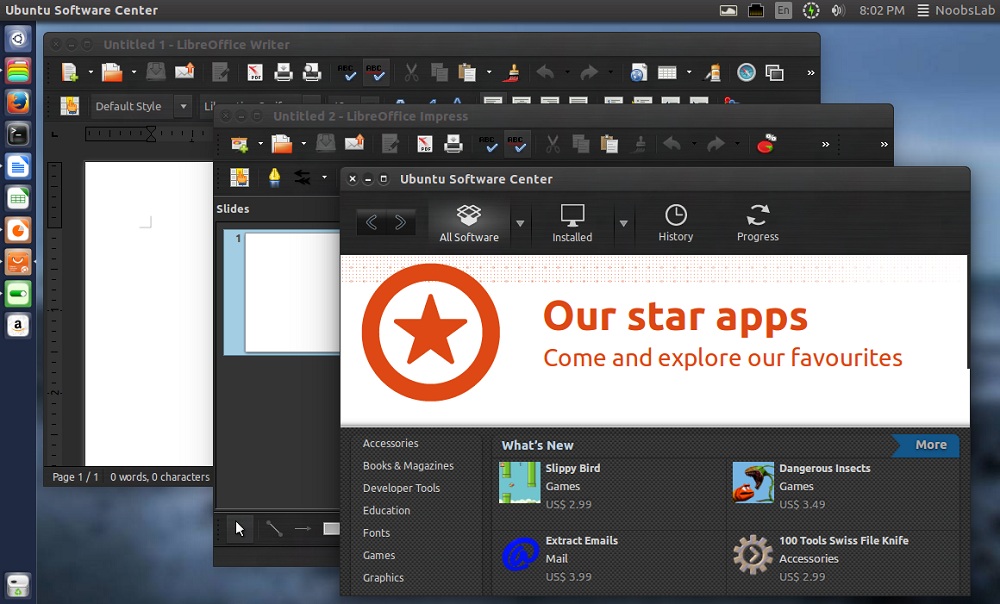Click More button in What's New
Screen dimensions: 1000x604
coord(927,445)
